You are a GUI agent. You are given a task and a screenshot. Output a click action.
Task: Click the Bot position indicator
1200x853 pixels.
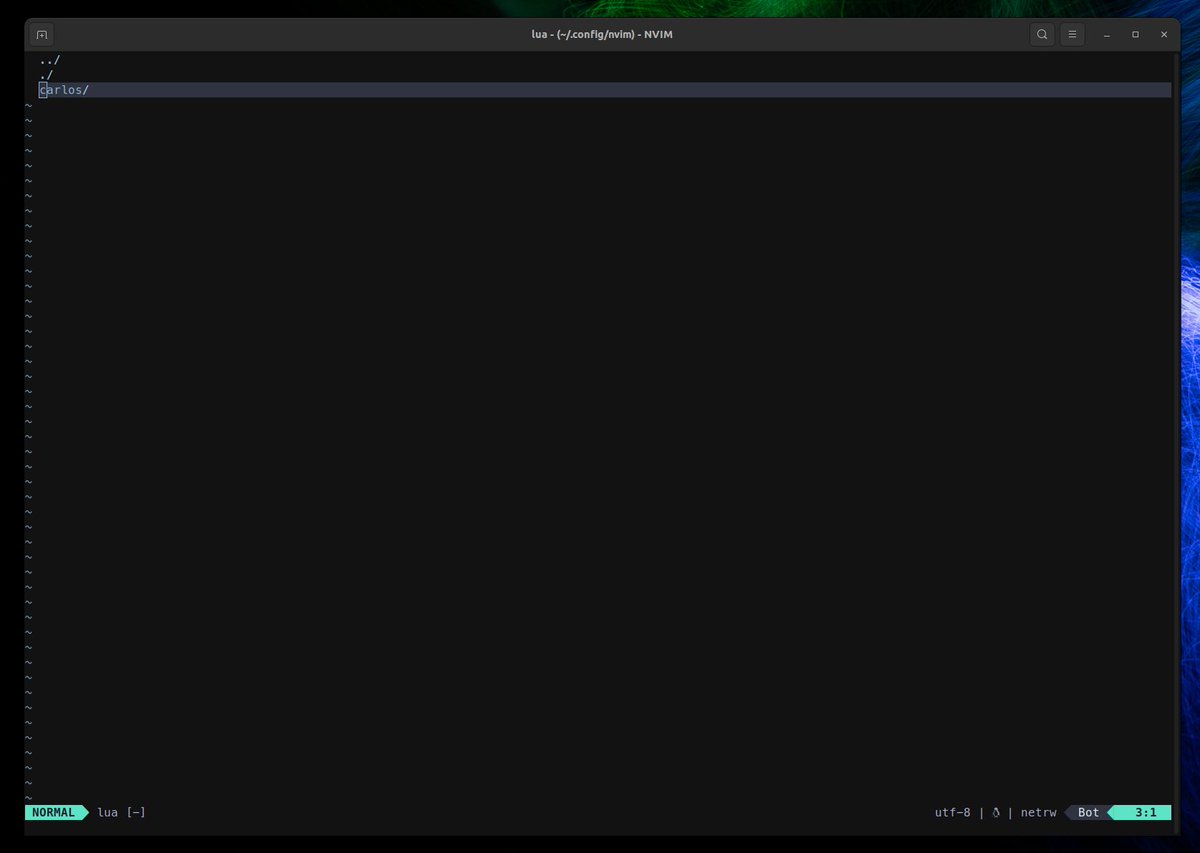tap(1088, 812)
